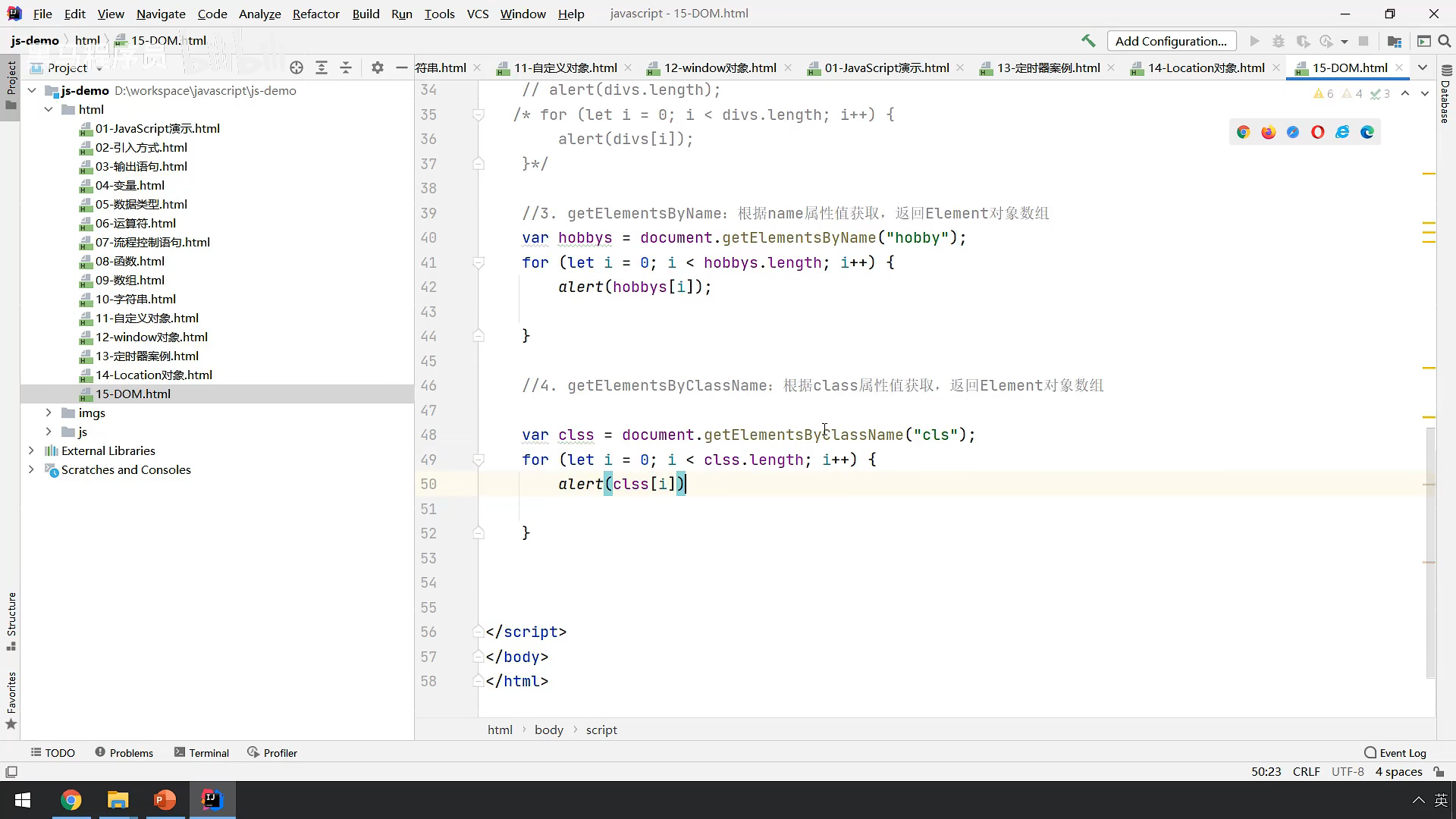Open Project panel settings gear
The width and height of the screenshot is (1456, 819).
378,67
